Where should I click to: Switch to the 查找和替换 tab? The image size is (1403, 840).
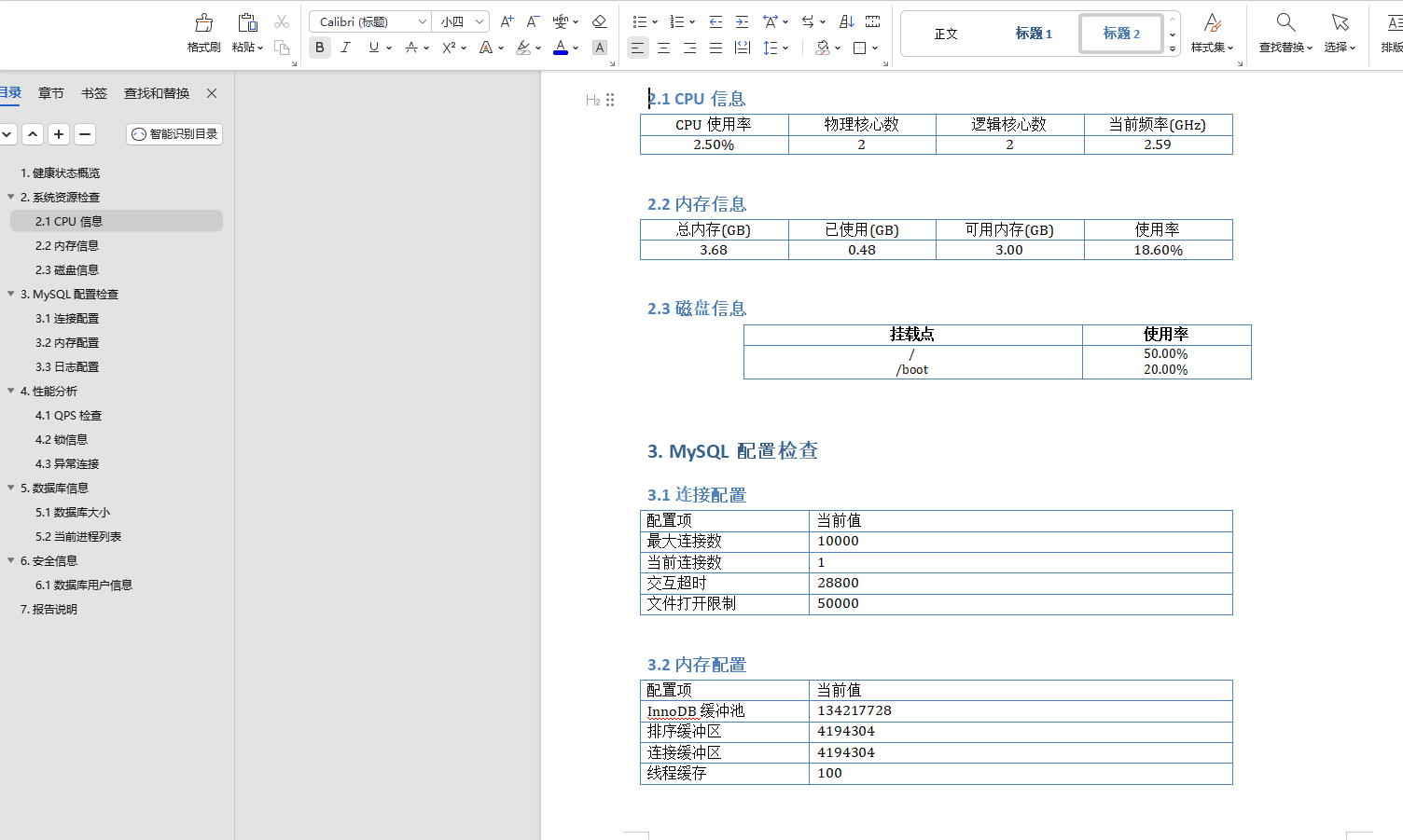(x=157, y=93)
